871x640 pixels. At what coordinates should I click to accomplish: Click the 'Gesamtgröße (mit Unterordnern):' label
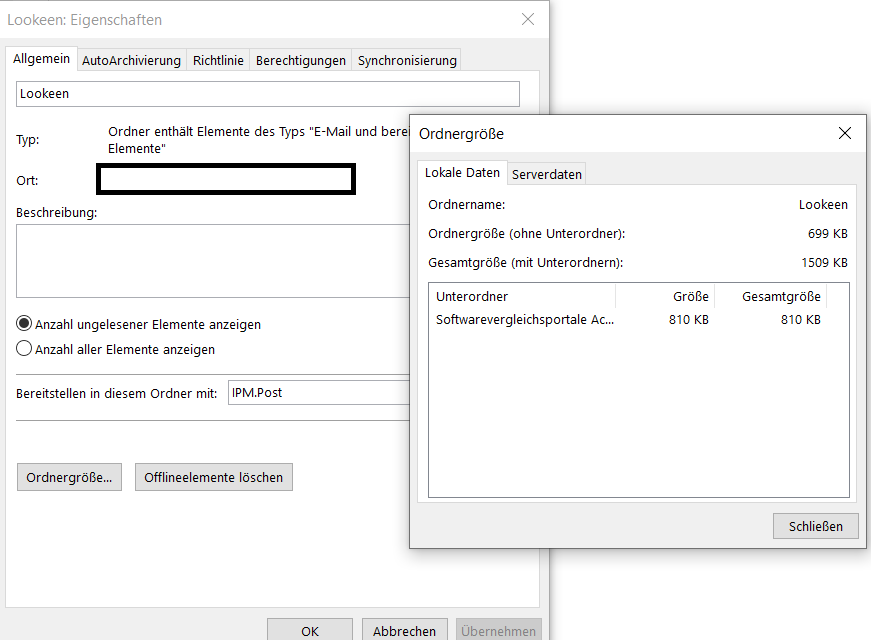click(x=525, y=263)
